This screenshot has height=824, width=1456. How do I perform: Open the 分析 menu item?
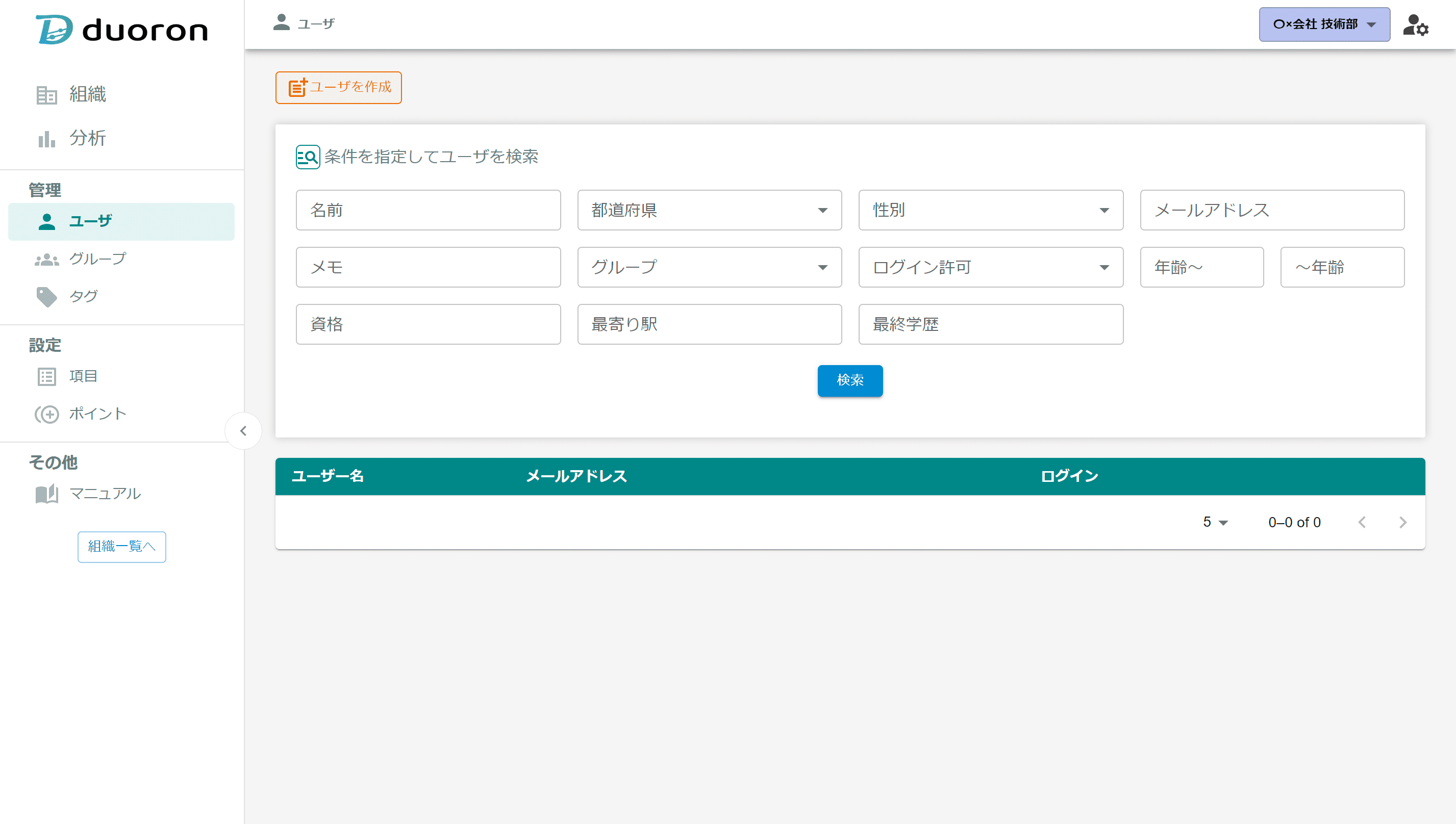point(122,138)
